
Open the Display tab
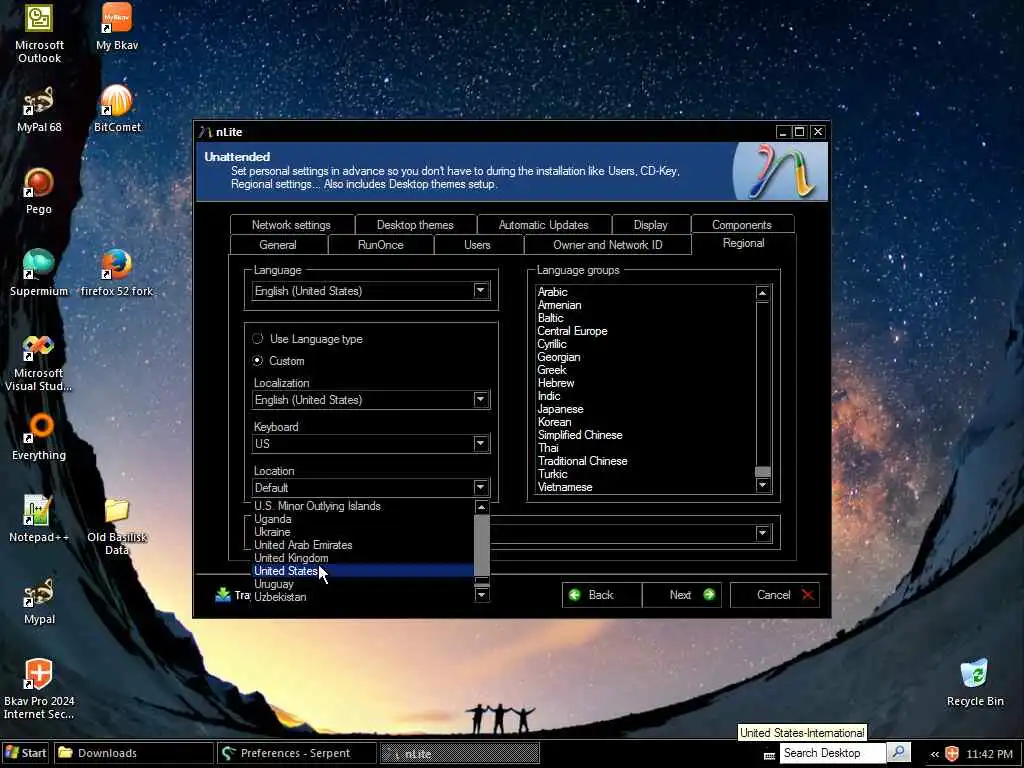pos(650,225)
